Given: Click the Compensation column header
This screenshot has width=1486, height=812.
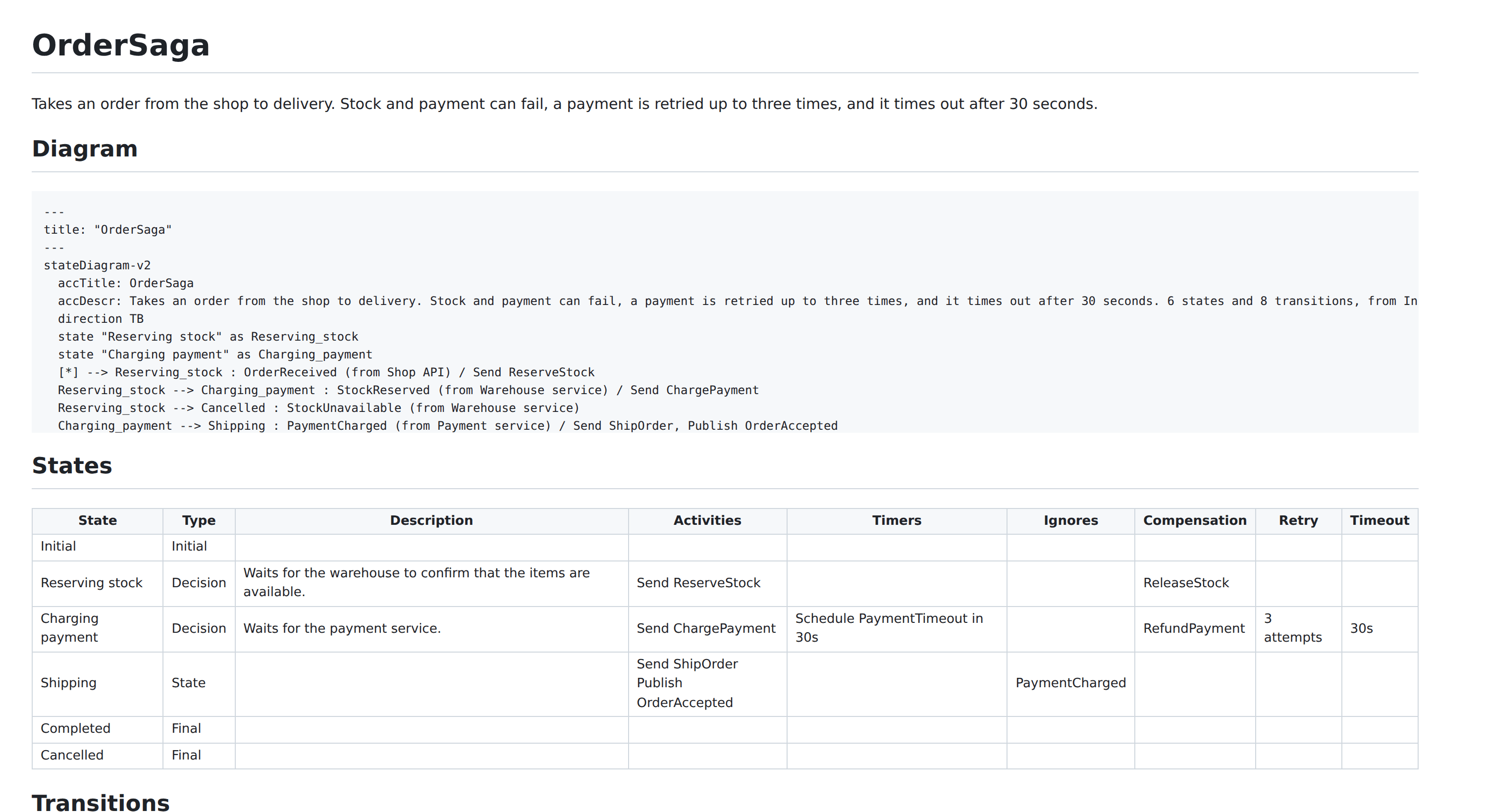Looking at the screenshot, I should [1195, 521].
